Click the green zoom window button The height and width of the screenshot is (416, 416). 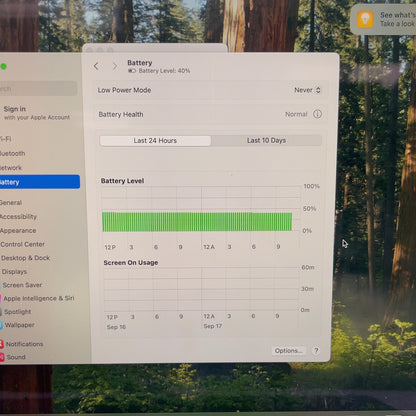[4, 66]
